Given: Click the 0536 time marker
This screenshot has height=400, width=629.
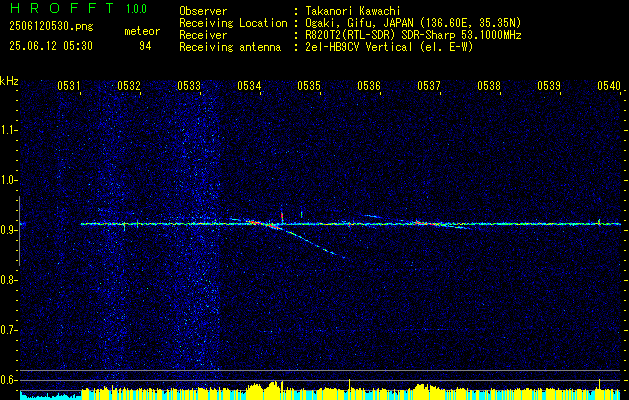Looking at the screenshot, I should tap(369, 85).
